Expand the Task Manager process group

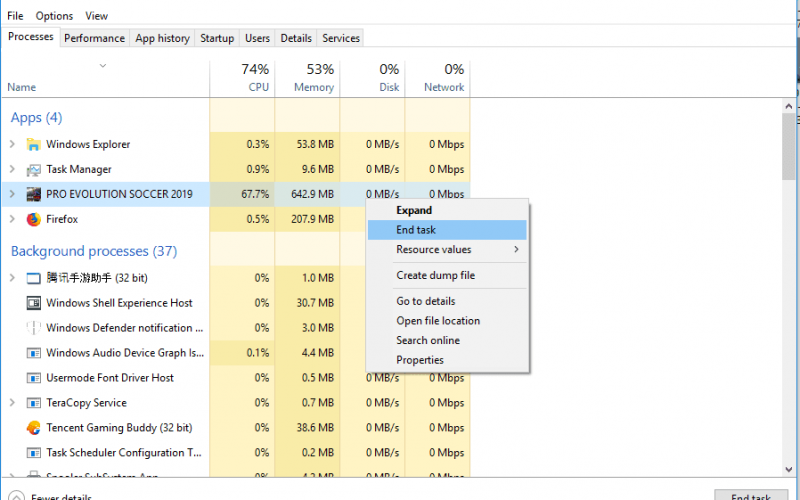coord(12,169)
